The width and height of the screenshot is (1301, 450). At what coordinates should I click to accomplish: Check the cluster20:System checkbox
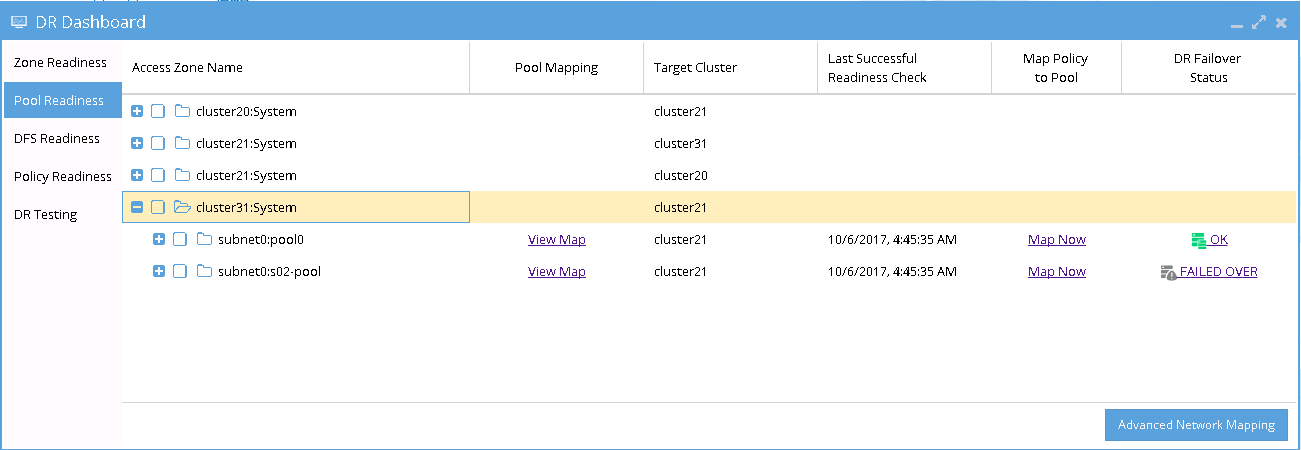pyautogui.click(x=158, y=112)
